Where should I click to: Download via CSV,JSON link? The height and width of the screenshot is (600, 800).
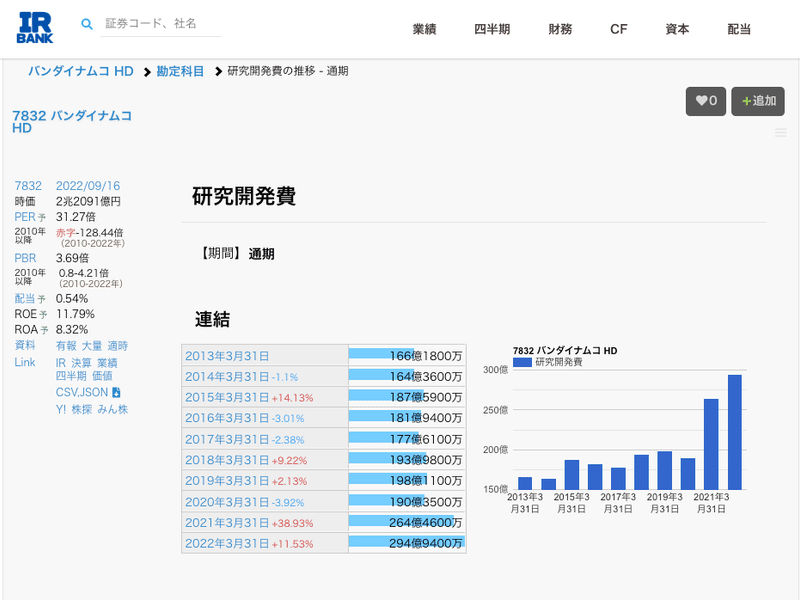point(82,392)
